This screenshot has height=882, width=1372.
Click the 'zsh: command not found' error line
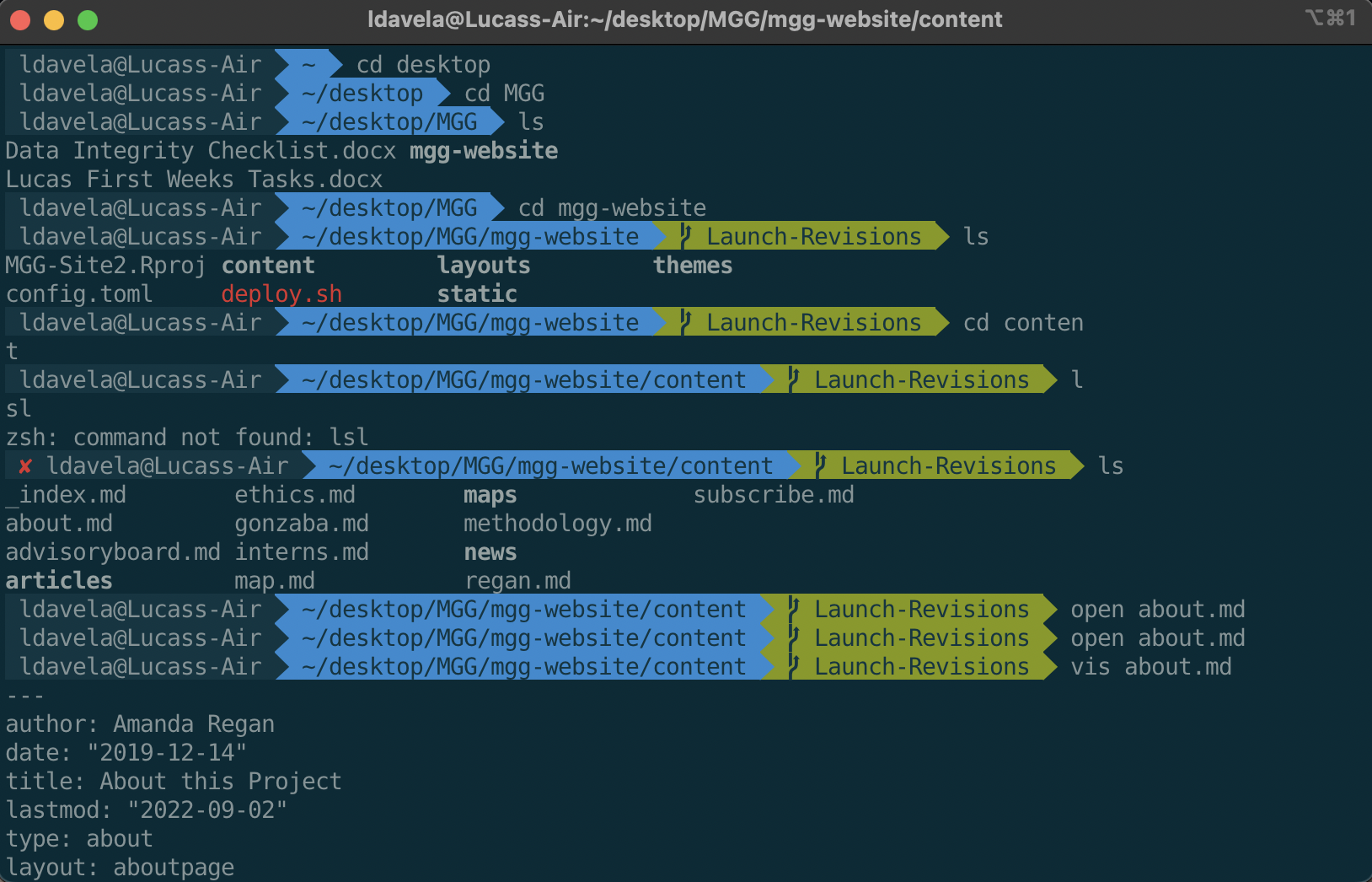pyautogui.click(x=186, y=438)
